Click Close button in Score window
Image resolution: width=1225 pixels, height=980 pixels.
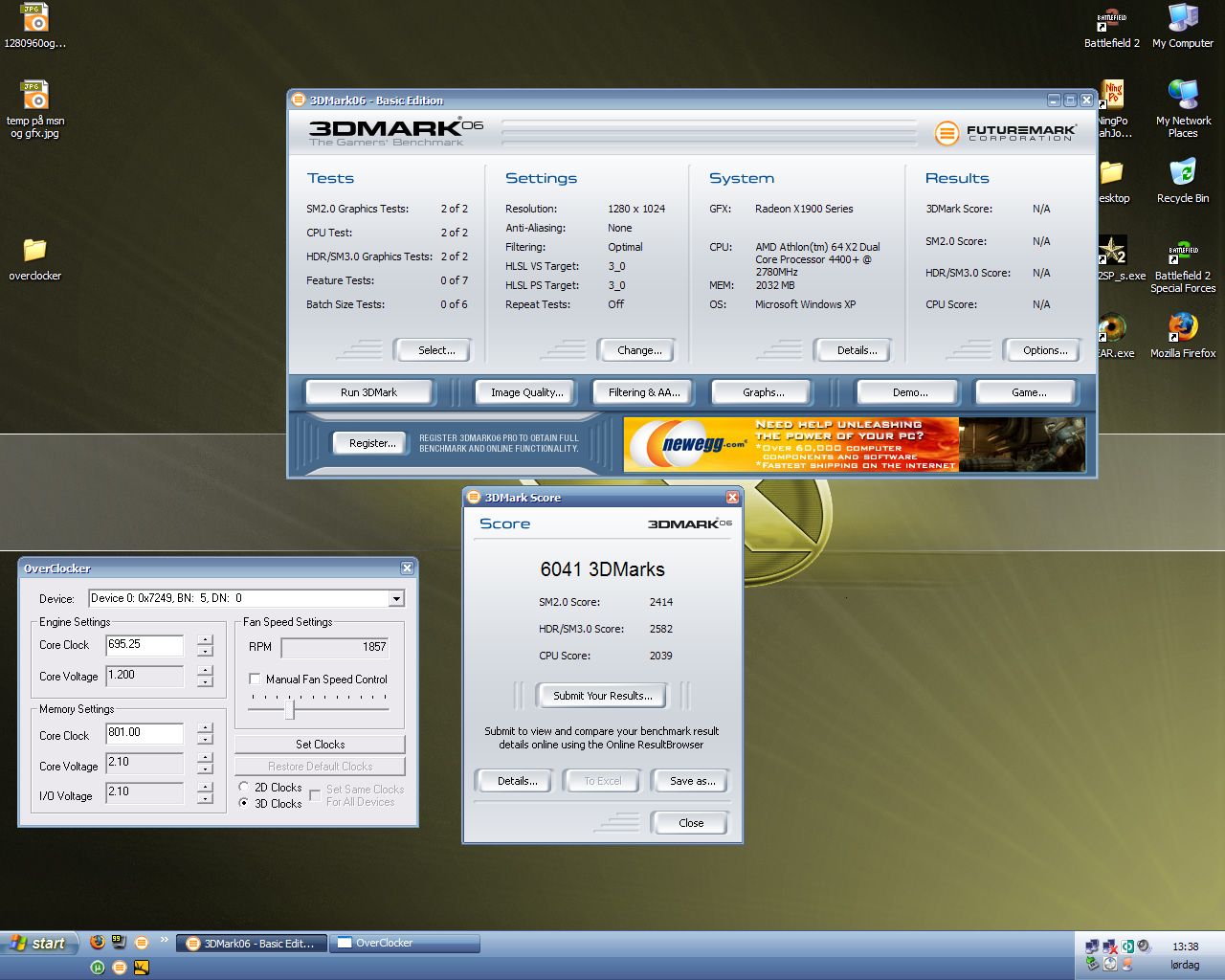coord(691,823)
